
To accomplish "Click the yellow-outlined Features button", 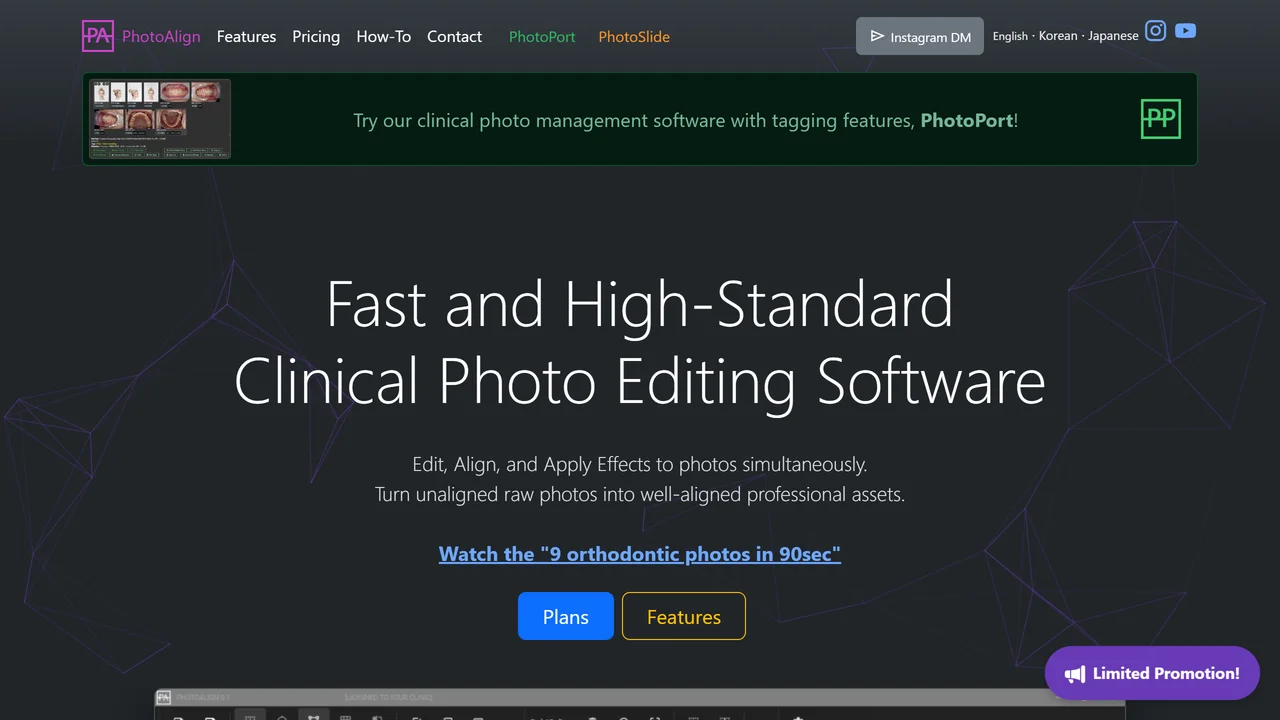I will coord(684,616).
